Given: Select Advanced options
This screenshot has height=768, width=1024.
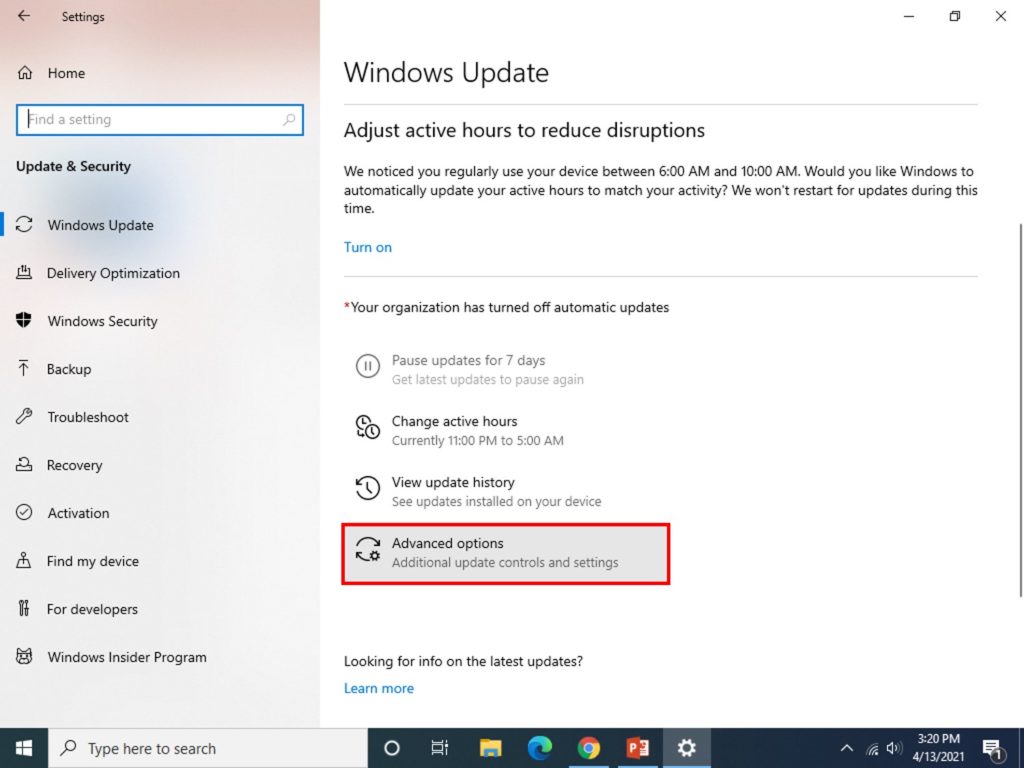Looking at the screenshot, I should click(506, 553).
